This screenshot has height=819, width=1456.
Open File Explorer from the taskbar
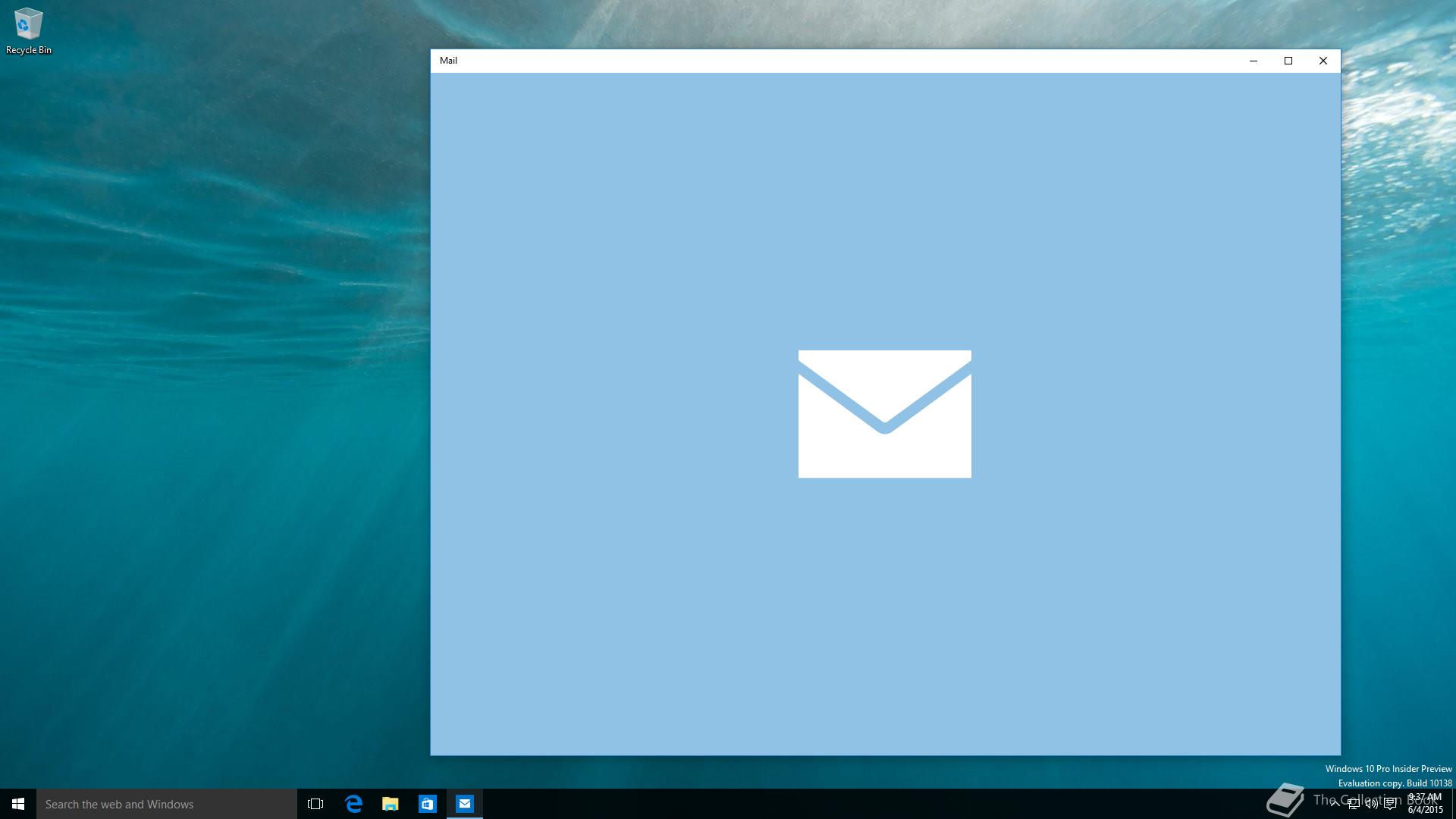(x=391, y=804)
